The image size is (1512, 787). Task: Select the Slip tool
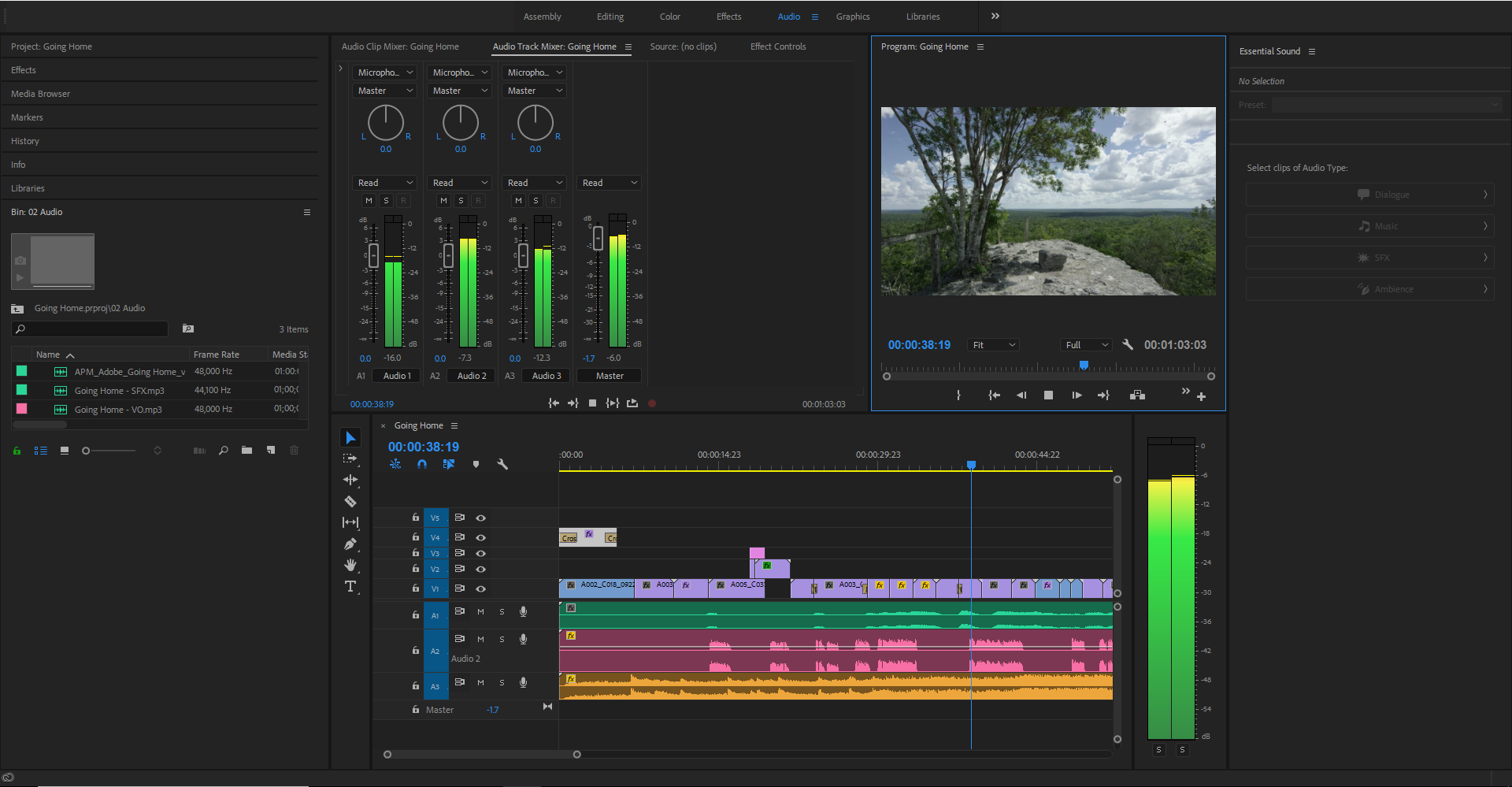click(350, 522)
